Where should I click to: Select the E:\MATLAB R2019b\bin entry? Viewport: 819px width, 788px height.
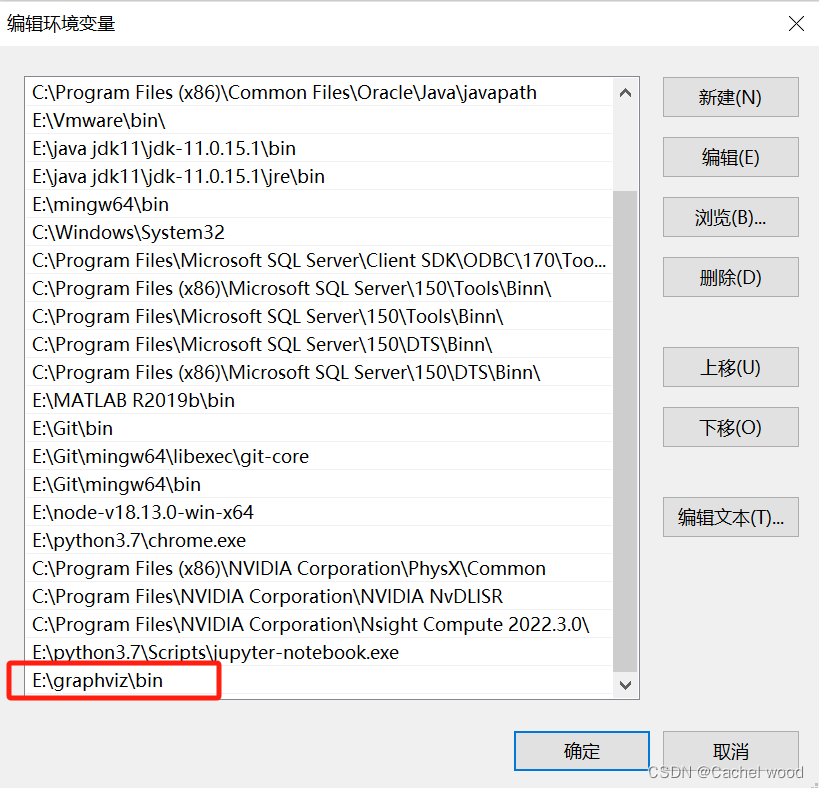tap(113, 400)
